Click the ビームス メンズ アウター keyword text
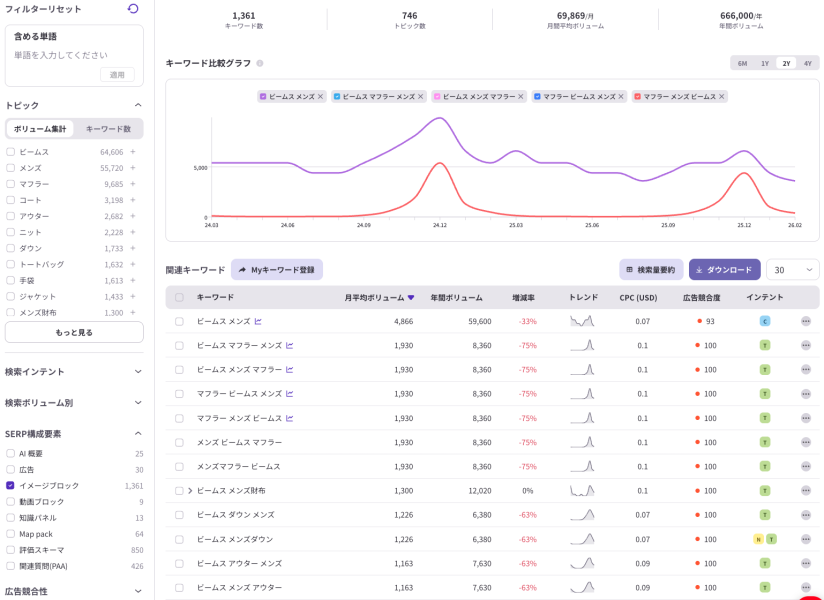Viewport: 824px width, 600px height. click(239, 587)
